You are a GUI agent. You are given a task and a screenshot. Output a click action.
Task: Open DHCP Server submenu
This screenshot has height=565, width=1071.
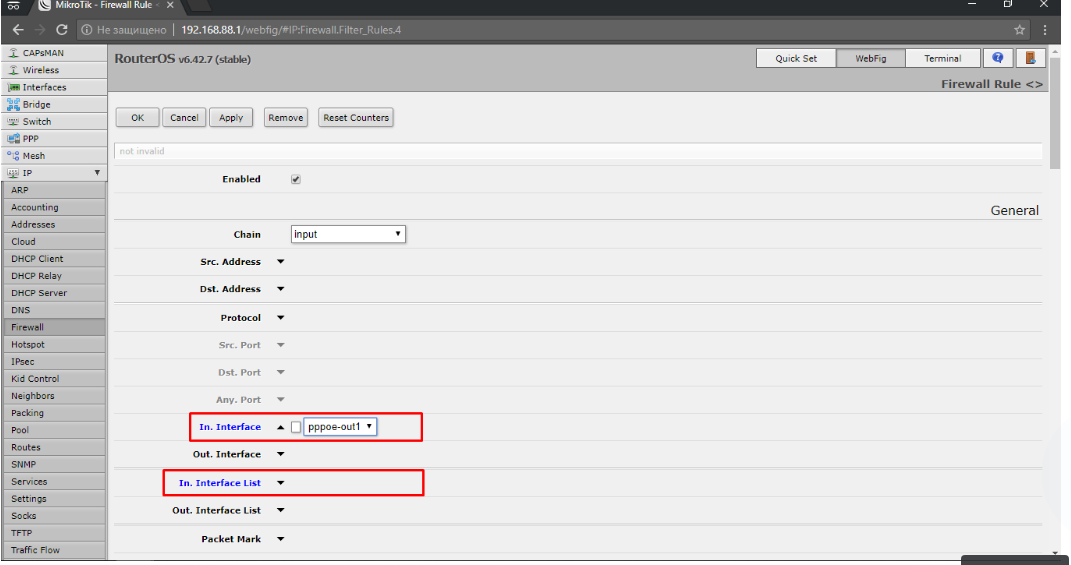click(x=54, y=292)
